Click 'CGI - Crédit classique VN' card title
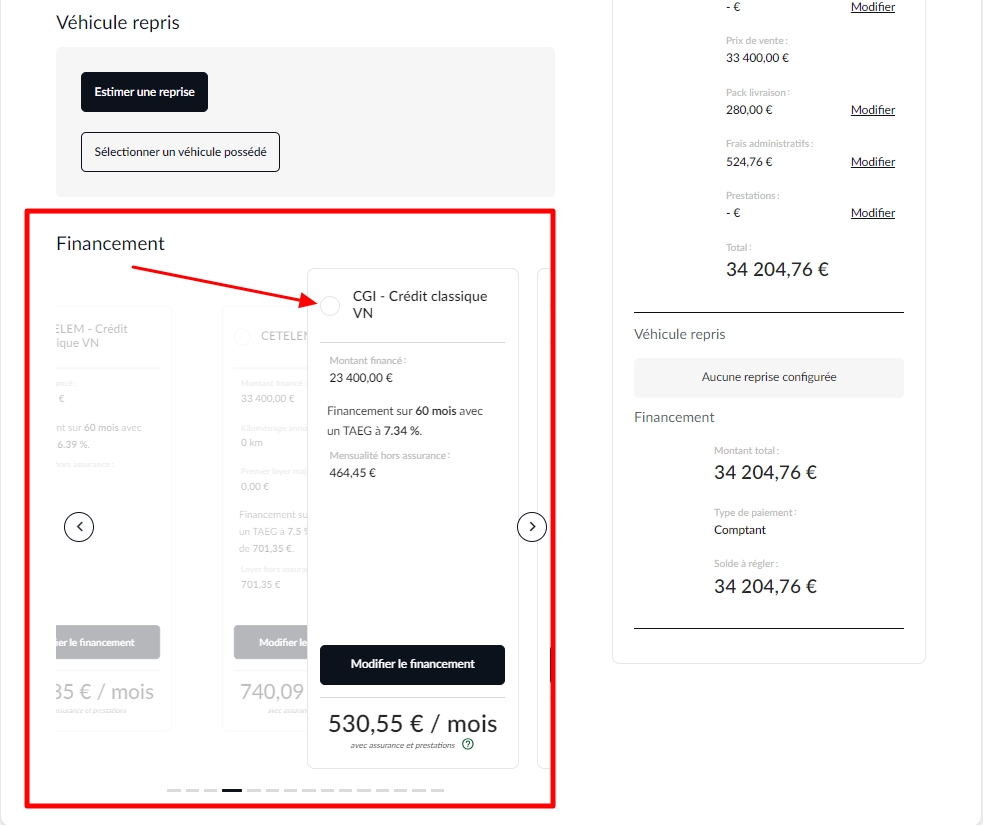Image resolution: width=983 pixels, height=825 pixels. [x=420, y=305]
